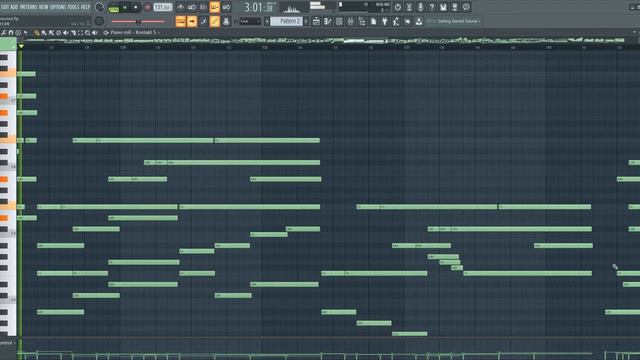Toggle loop recording button

(x=226, y=7)
